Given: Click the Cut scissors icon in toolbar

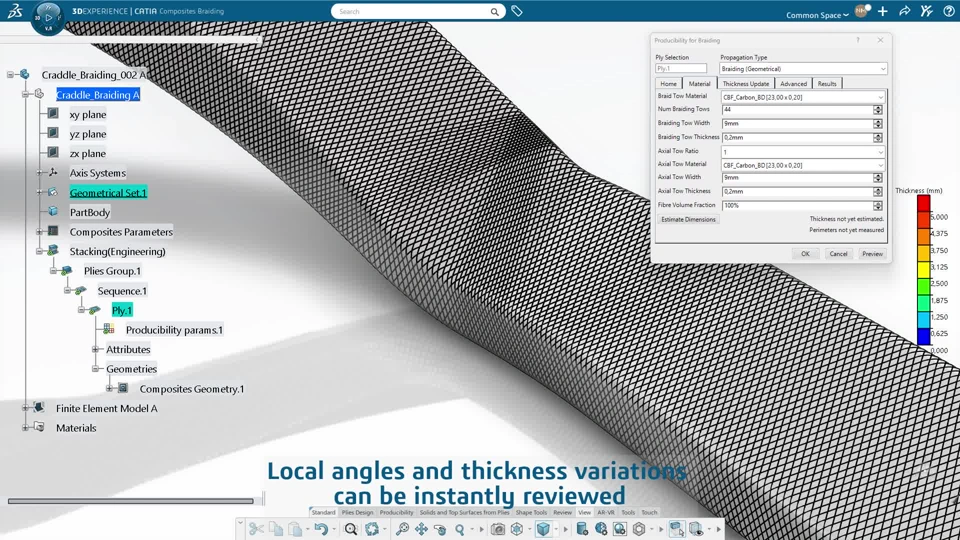Looking at the screenshot, I should (x=256, y=528).
